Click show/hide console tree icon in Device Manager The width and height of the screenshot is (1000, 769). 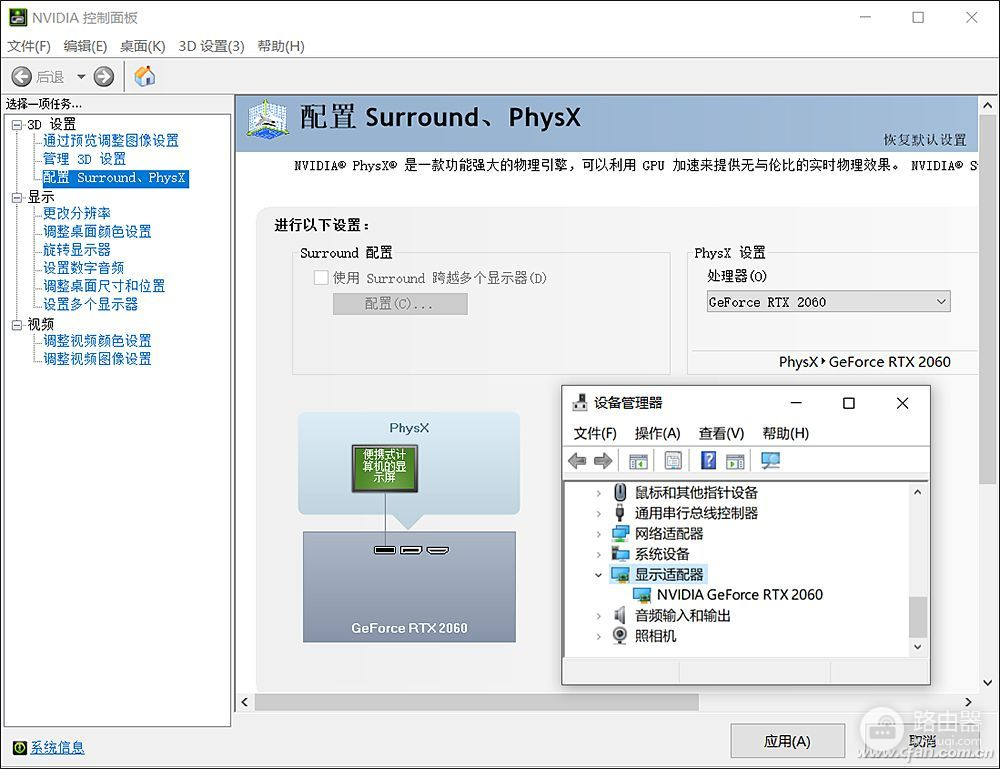coord(638,460)
